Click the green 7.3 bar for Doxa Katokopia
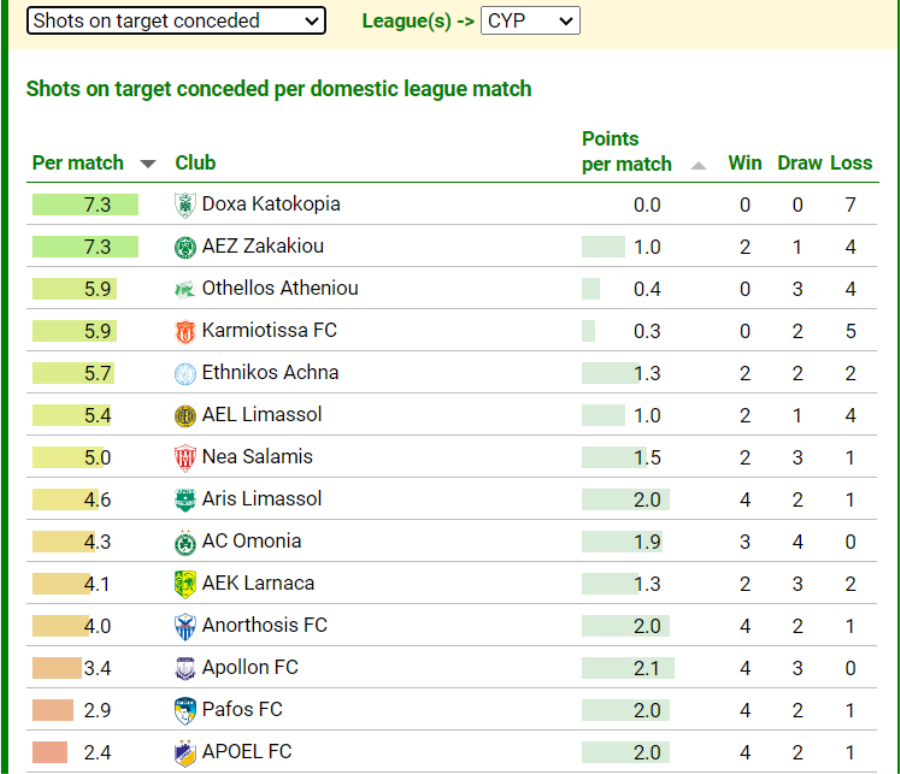This screenshot has height=774, width=900. (x=85, y=205)
